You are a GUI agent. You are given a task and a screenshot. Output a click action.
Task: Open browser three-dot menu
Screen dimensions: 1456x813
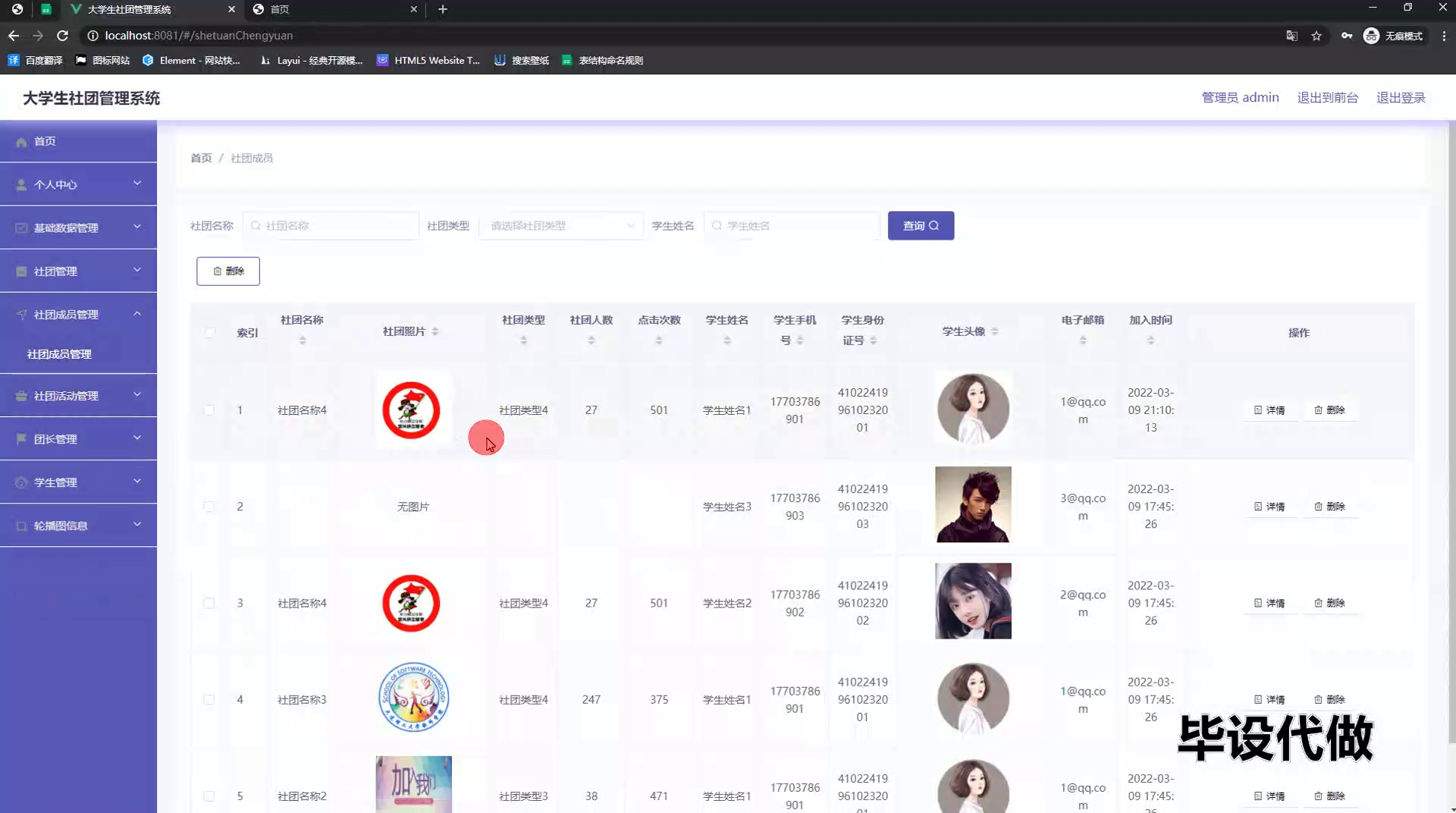pyautogui.click(x=1444, y=36)
